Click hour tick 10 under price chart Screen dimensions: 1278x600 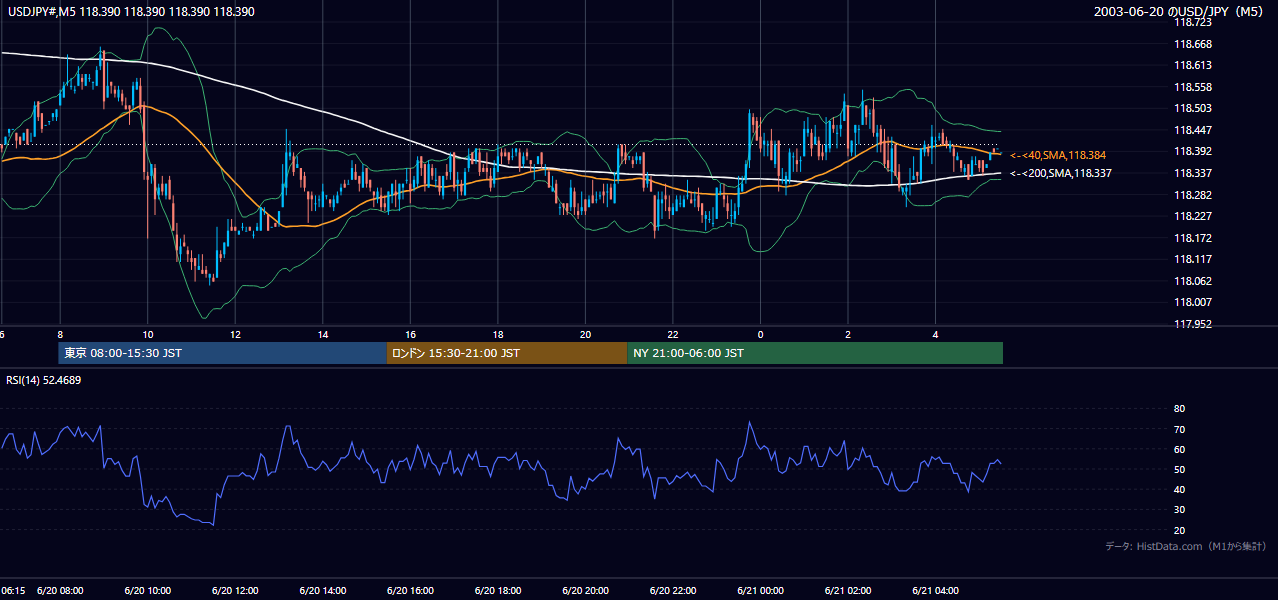pyautogui.click(x=148, y=334)
